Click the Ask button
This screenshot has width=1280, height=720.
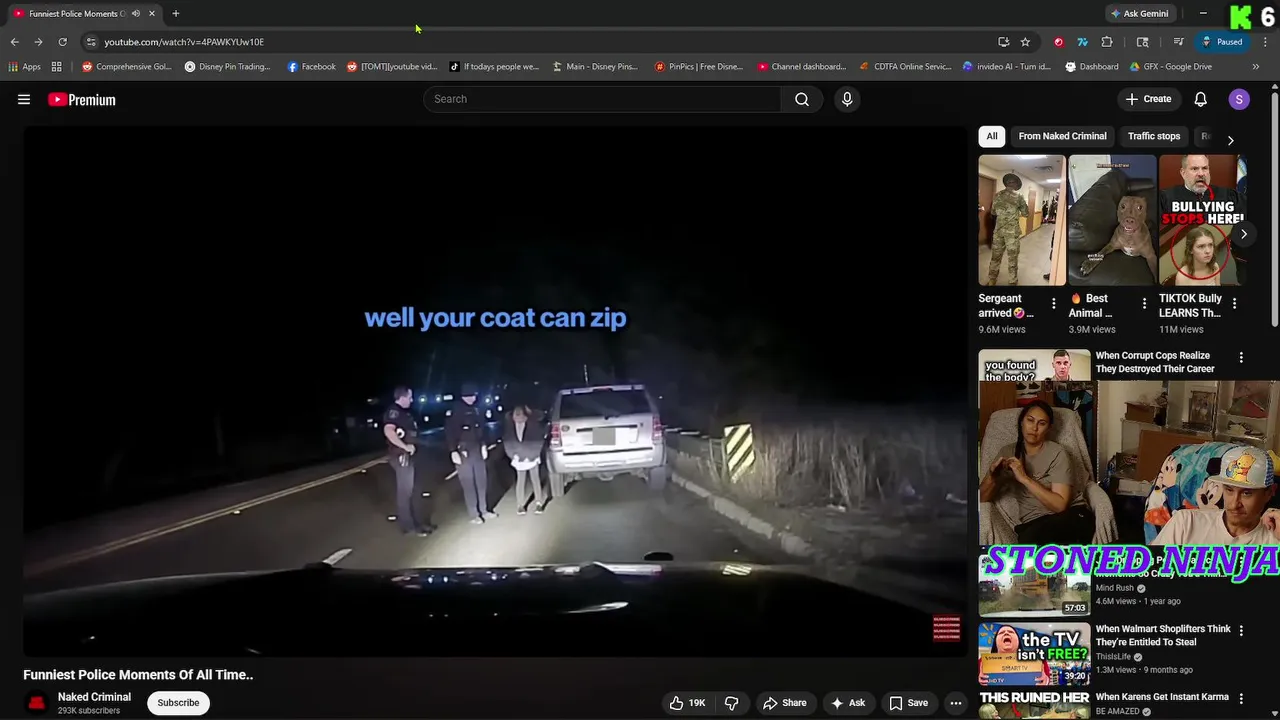pyautogui.click(x=848, y=703)
